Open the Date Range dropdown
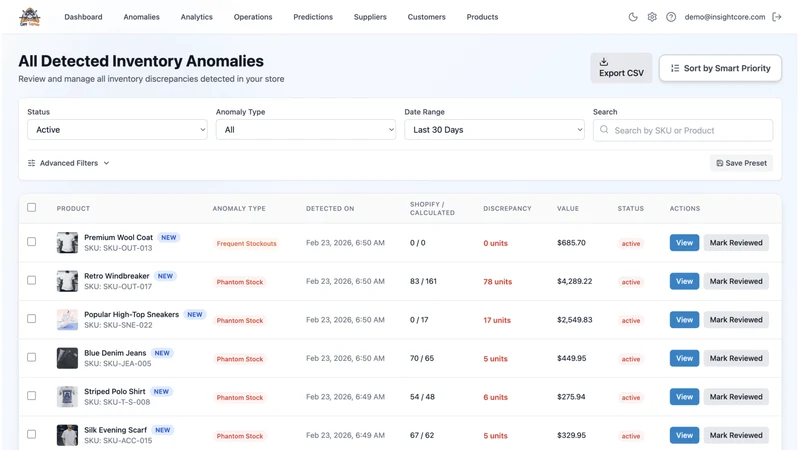This screenshot has height=450, width=800. (494, 130)
